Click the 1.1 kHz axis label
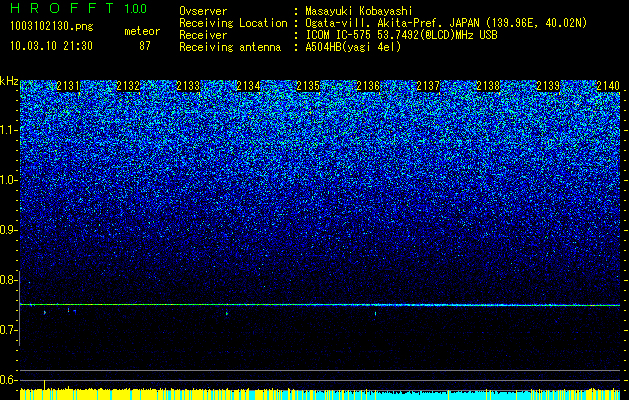Image resolution: width=629 pixels, height=400 pixels. pyautogui.click(x=8, y=130)
